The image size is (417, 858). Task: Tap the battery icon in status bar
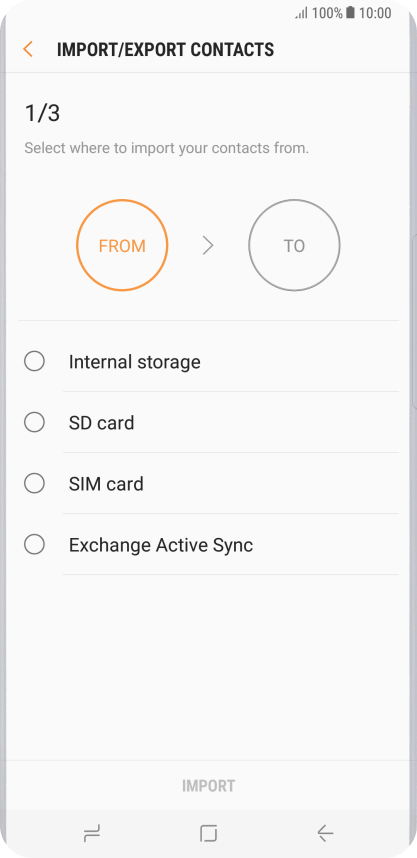tap(350, 13)
